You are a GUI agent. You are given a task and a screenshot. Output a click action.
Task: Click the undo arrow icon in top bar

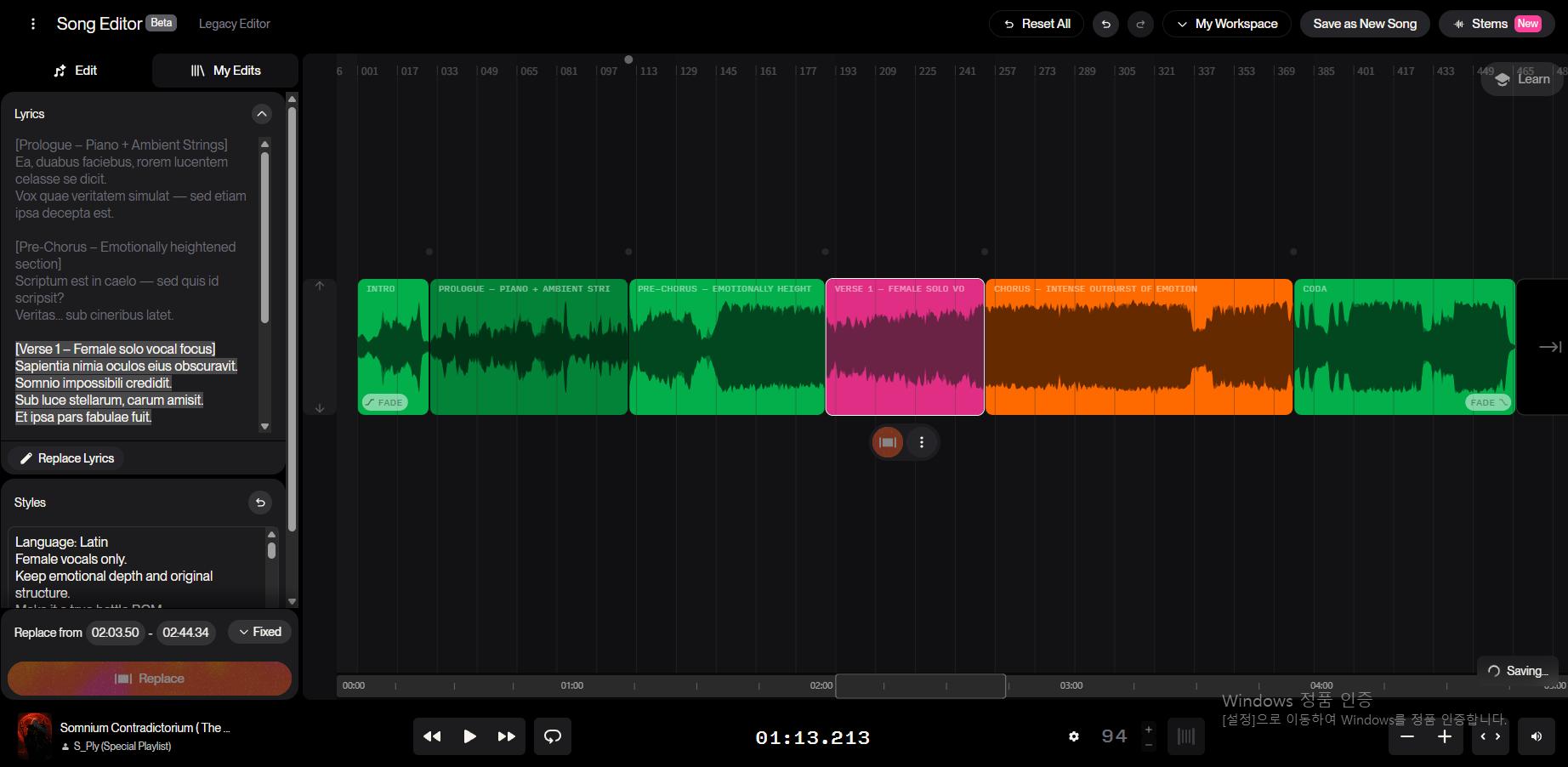(x=1105, y=24)
